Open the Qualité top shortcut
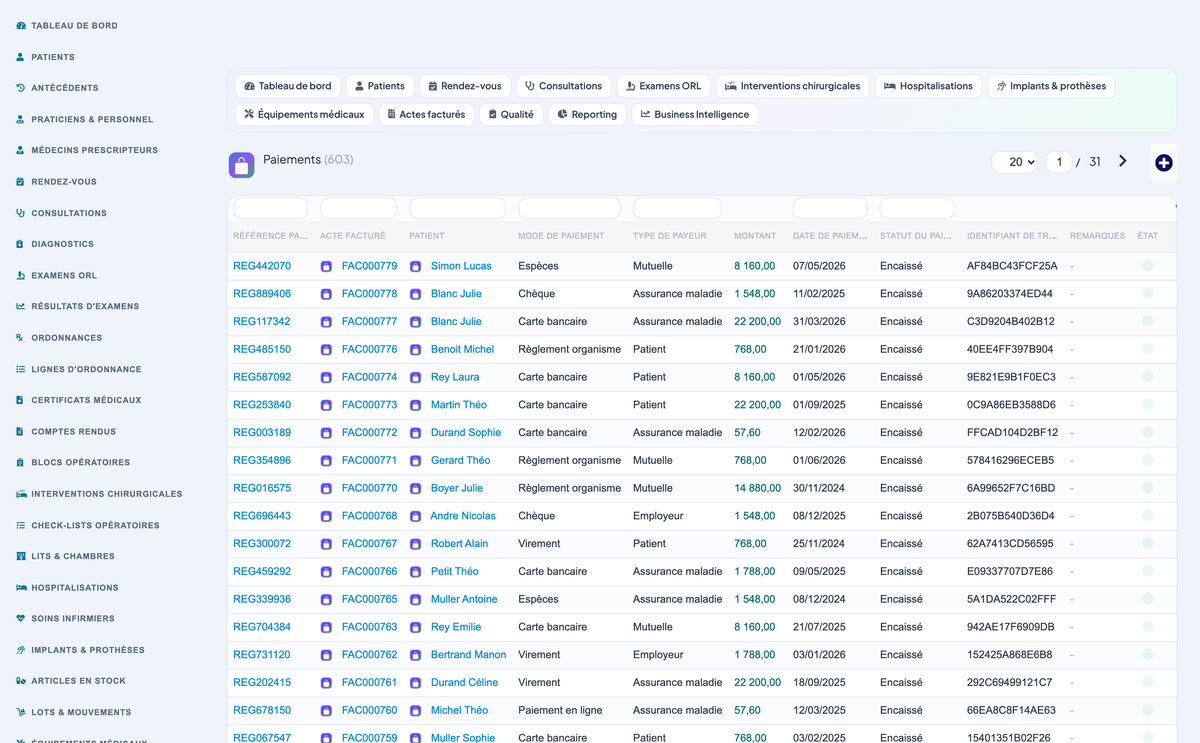 (x=511, y=115)
